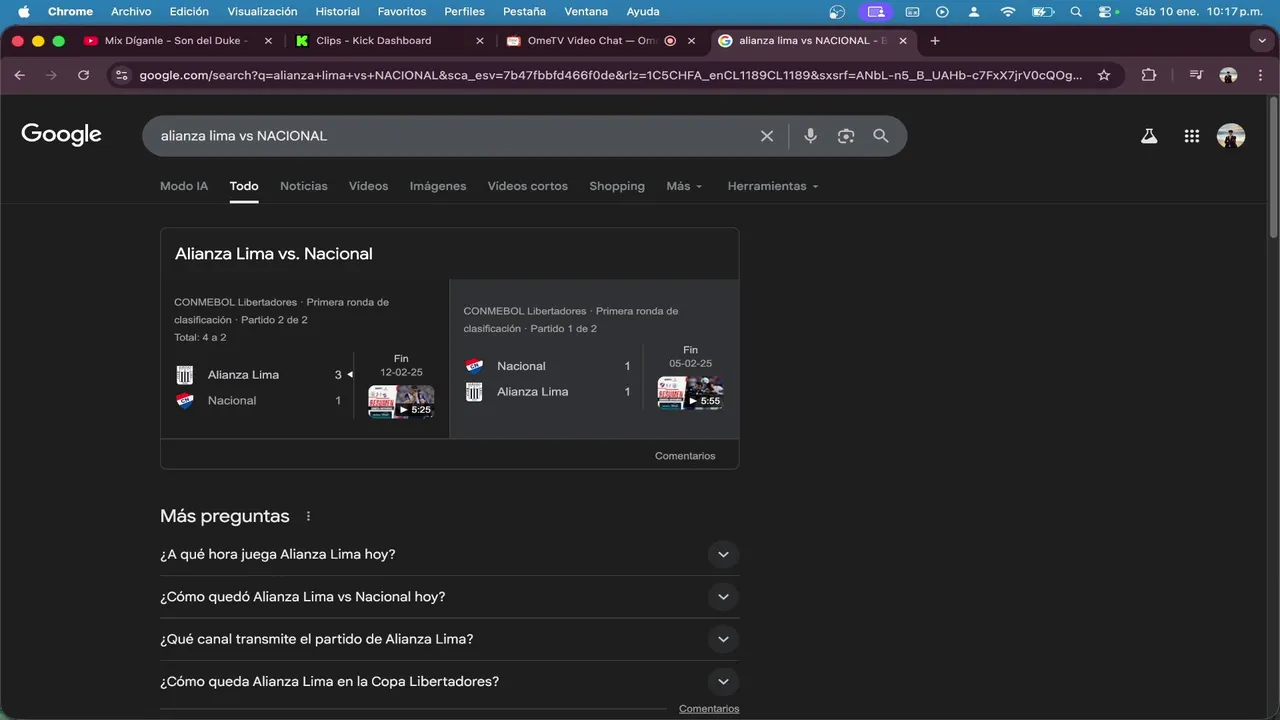Open the Google apps grid
The image size is (1280, 720).
point(1192,136)
